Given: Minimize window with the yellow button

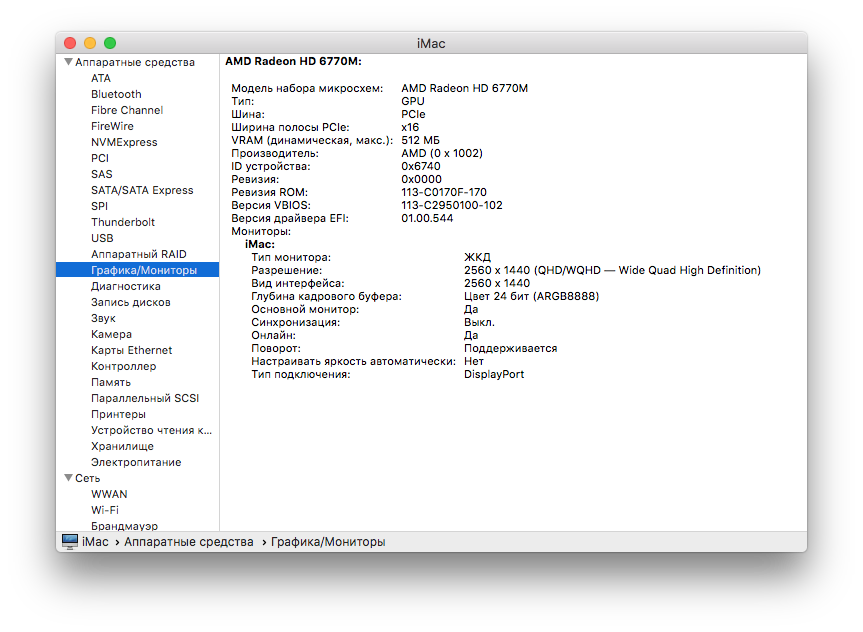Looking at the screenshot, I should pyautogui.click(x=90, y=43).
